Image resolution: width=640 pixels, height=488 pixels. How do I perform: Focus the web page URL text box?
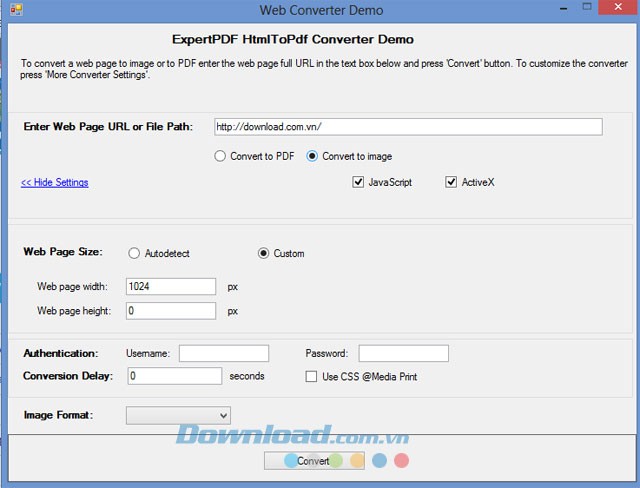point(408,127)
